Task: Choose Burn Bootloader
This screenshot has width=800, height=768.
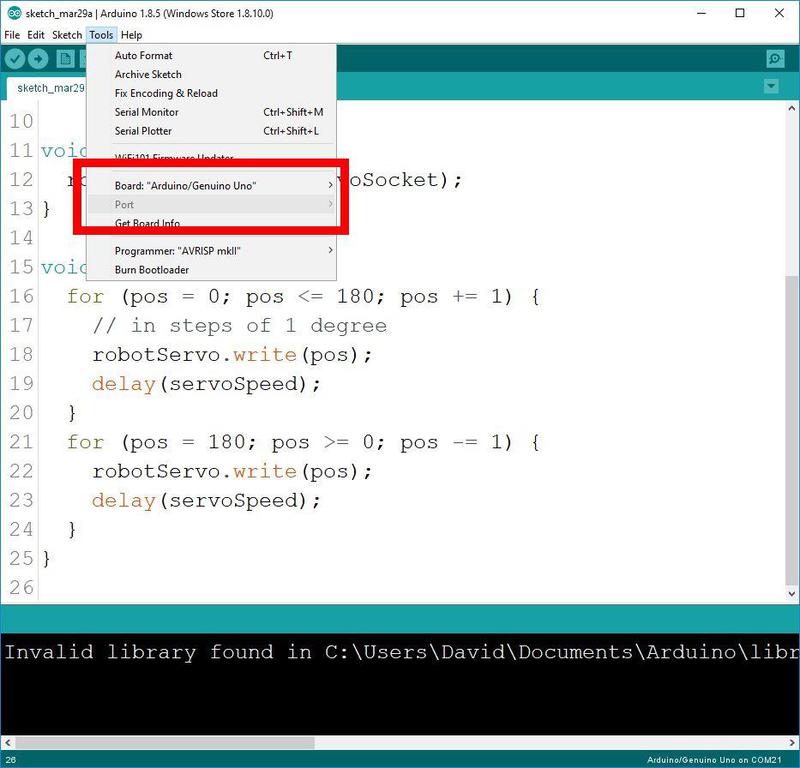Action: tap(211, 269)
